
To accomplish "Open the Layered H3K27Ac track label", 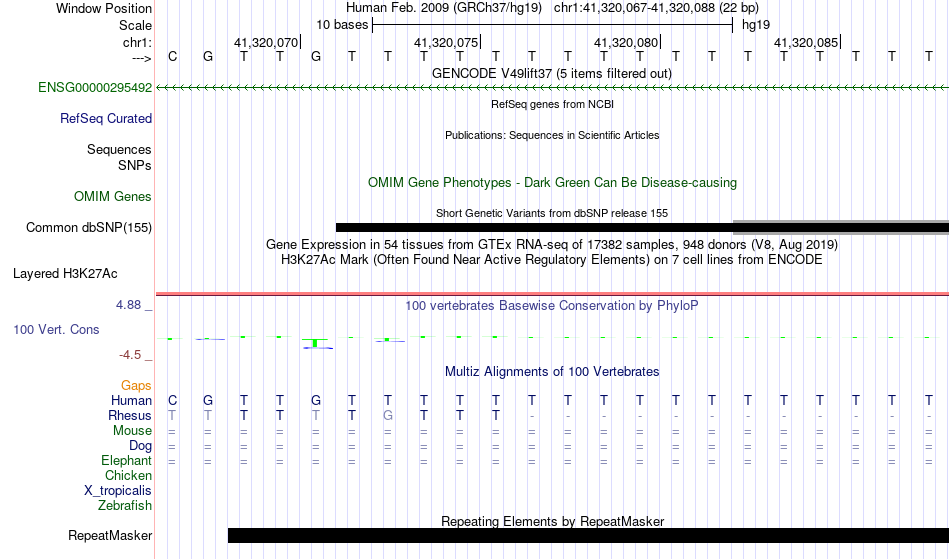I will [x=65, y=274].
